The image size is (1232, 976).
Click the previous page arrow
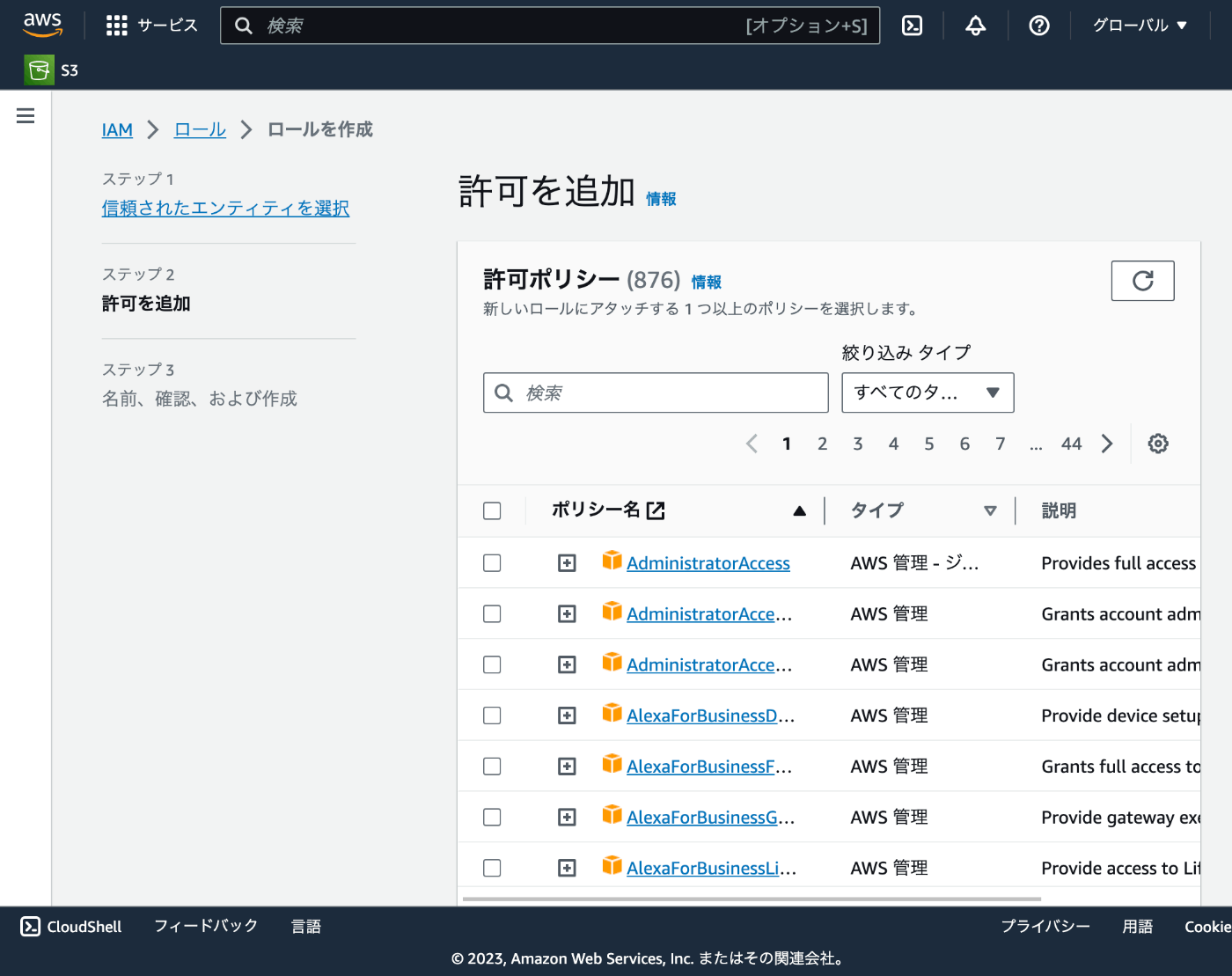pos(752,444)
